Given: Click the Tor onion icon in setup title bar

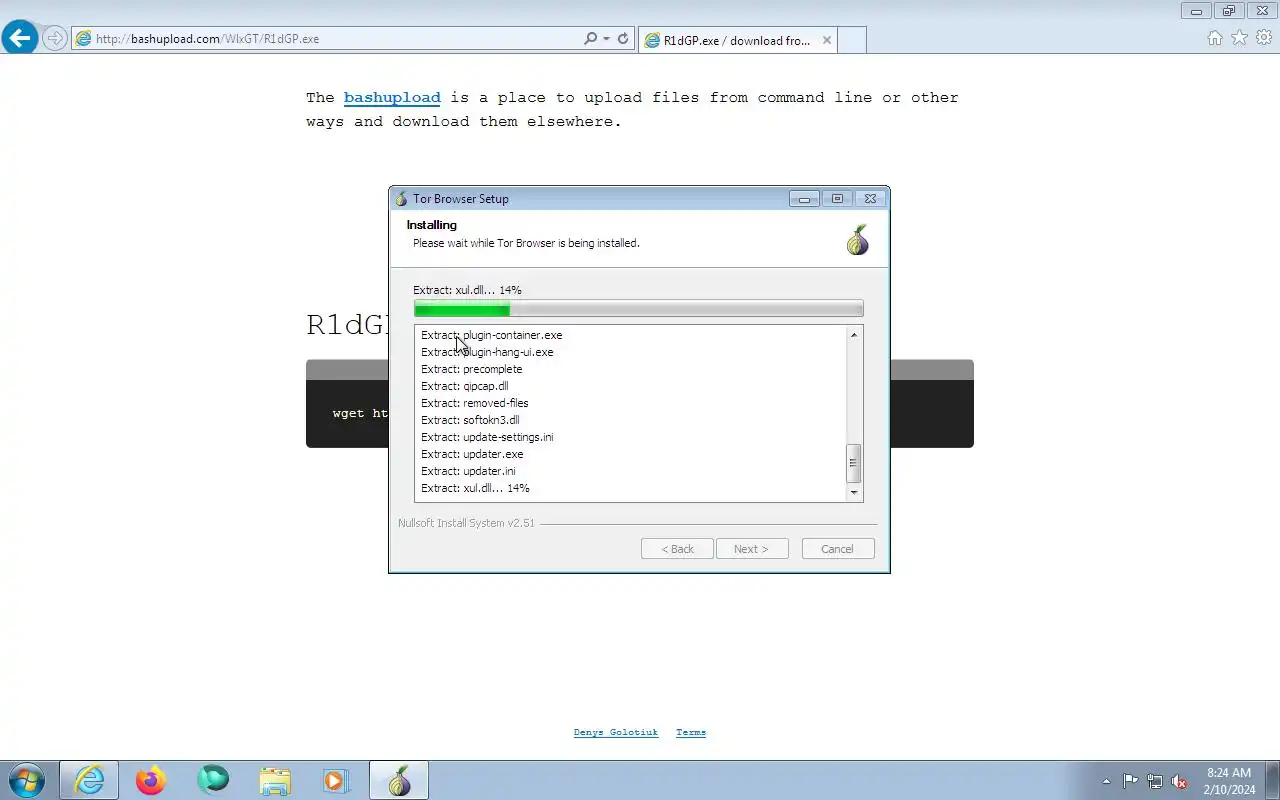Looking at the screenshot, I should click(401, 199).
